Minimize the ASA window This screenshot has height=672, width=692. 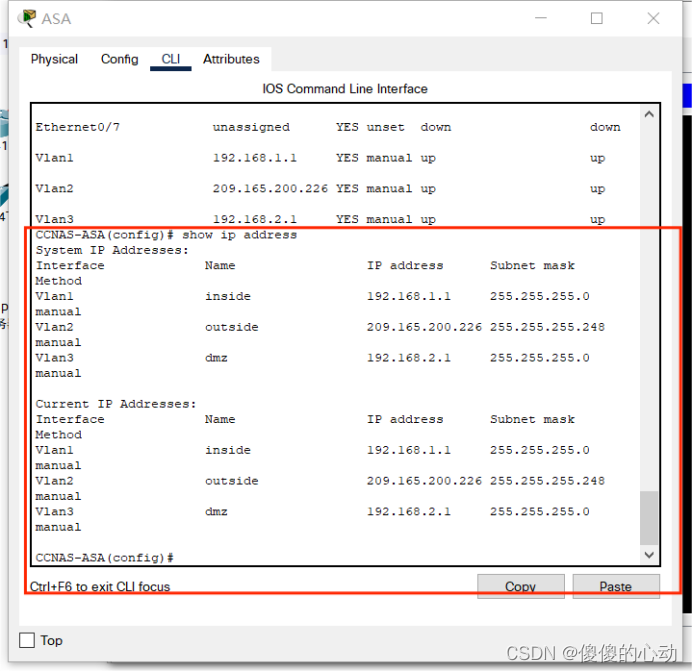tap(541, 18)
